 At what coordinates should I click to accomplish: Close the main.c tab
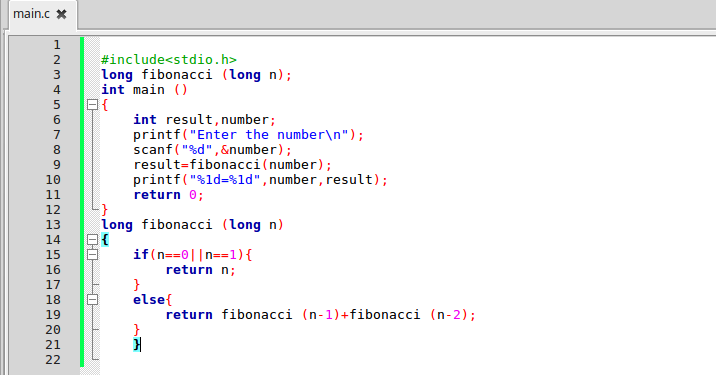click(x=62, y=15)
